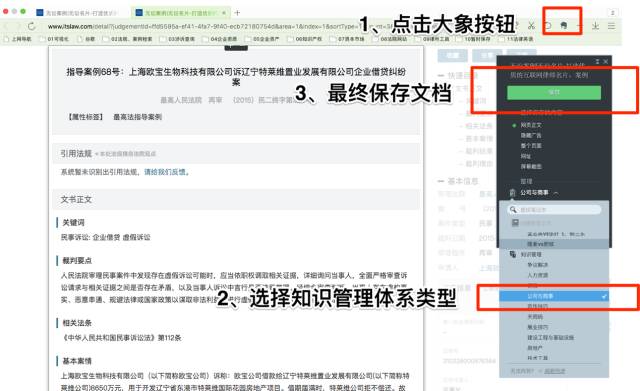Screen dimensions: 640x391
Task: Select the highlighted notebook row above 知识管理
Action: (554, 244)
